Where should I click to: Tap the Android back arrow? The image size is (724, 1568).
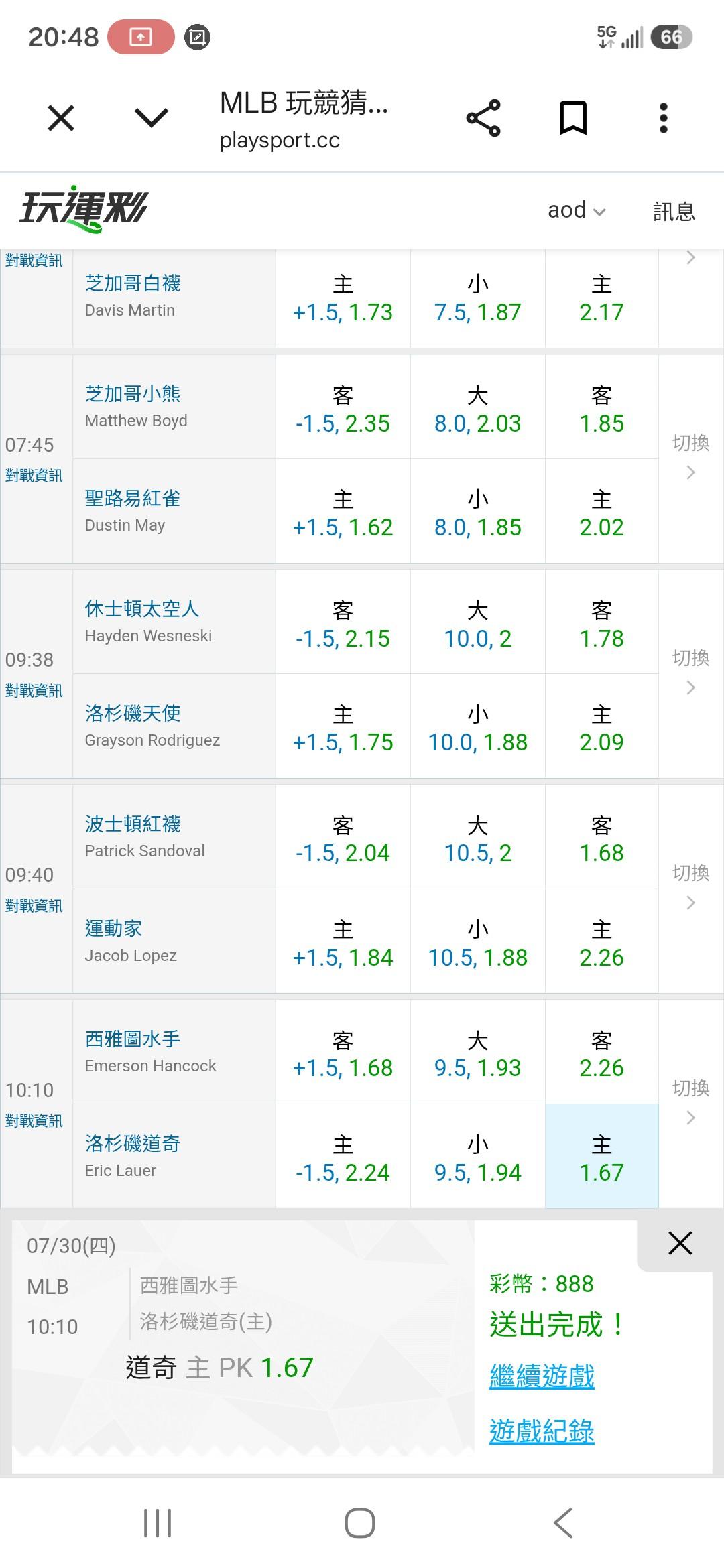(563, 1523)
